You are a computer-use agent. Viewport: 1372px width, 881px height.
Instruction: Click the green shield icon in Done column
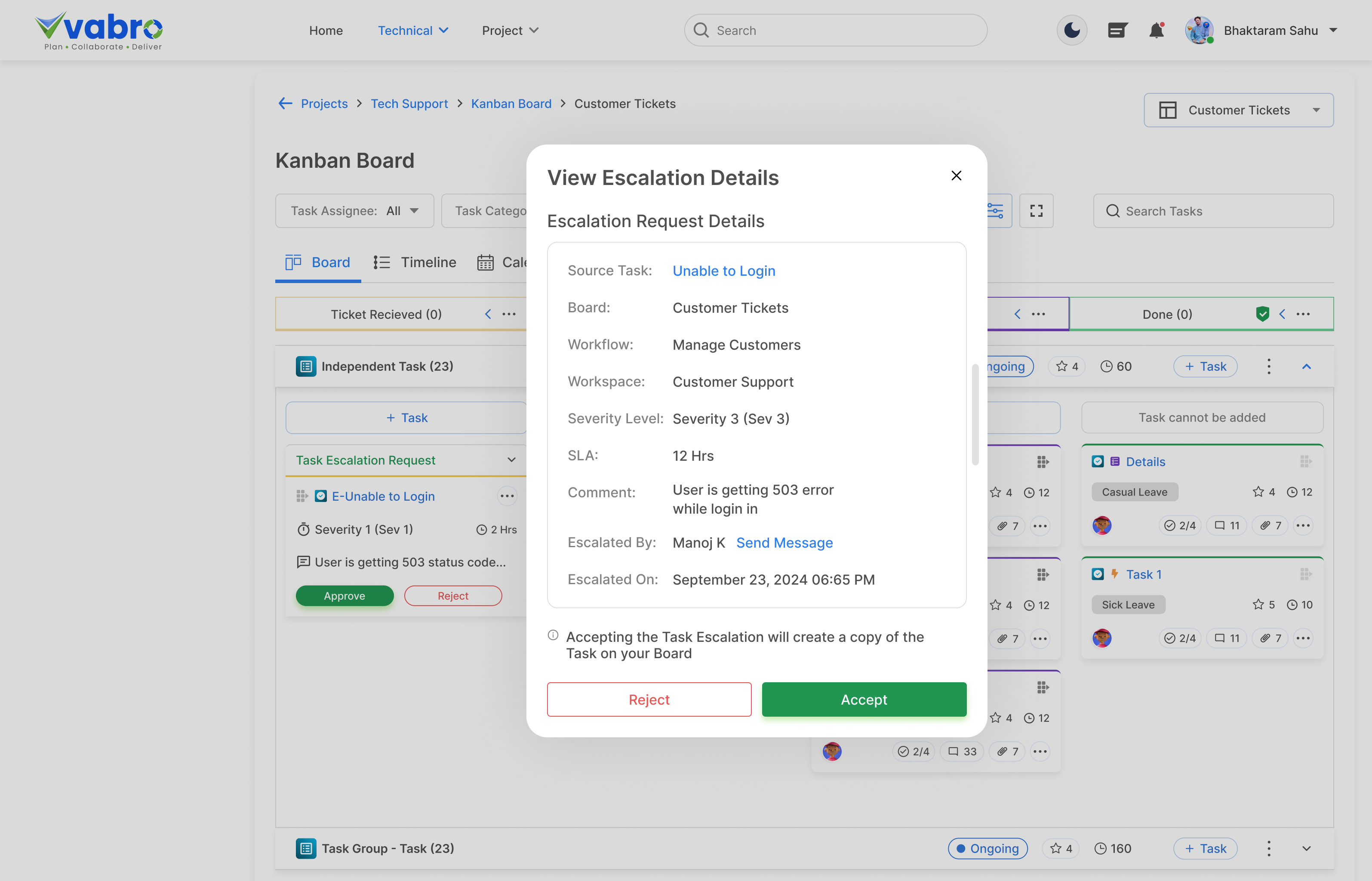click(x=1263, y=314)
